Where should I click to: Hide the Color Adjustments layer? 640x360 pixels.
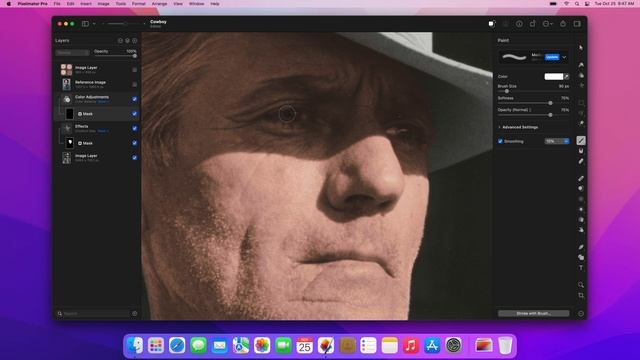pyautogui.click(x=135, y=99)
